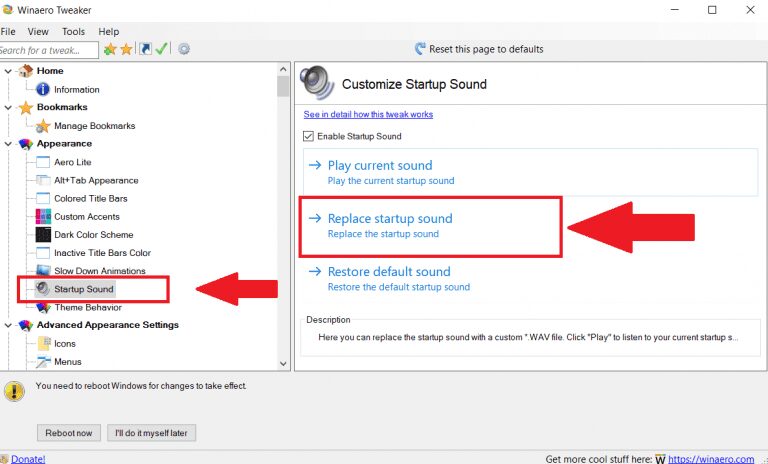Viewport: 768px width, 464px height.
Task: Click the Inactive Title Bars Color icon
Action: [43, 253]
